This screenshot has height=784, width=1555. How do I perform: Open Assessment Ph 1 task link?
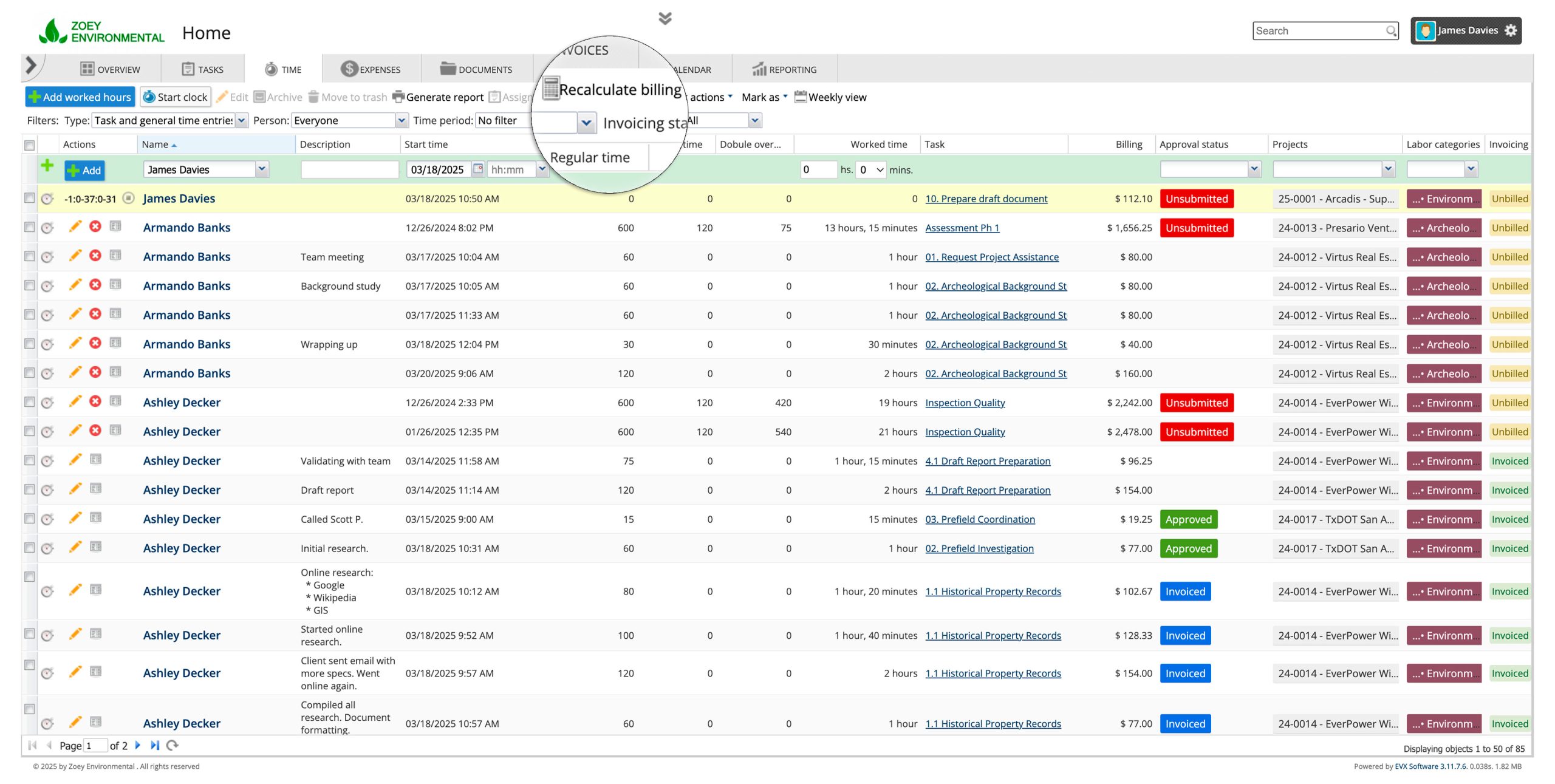[962, 228]
